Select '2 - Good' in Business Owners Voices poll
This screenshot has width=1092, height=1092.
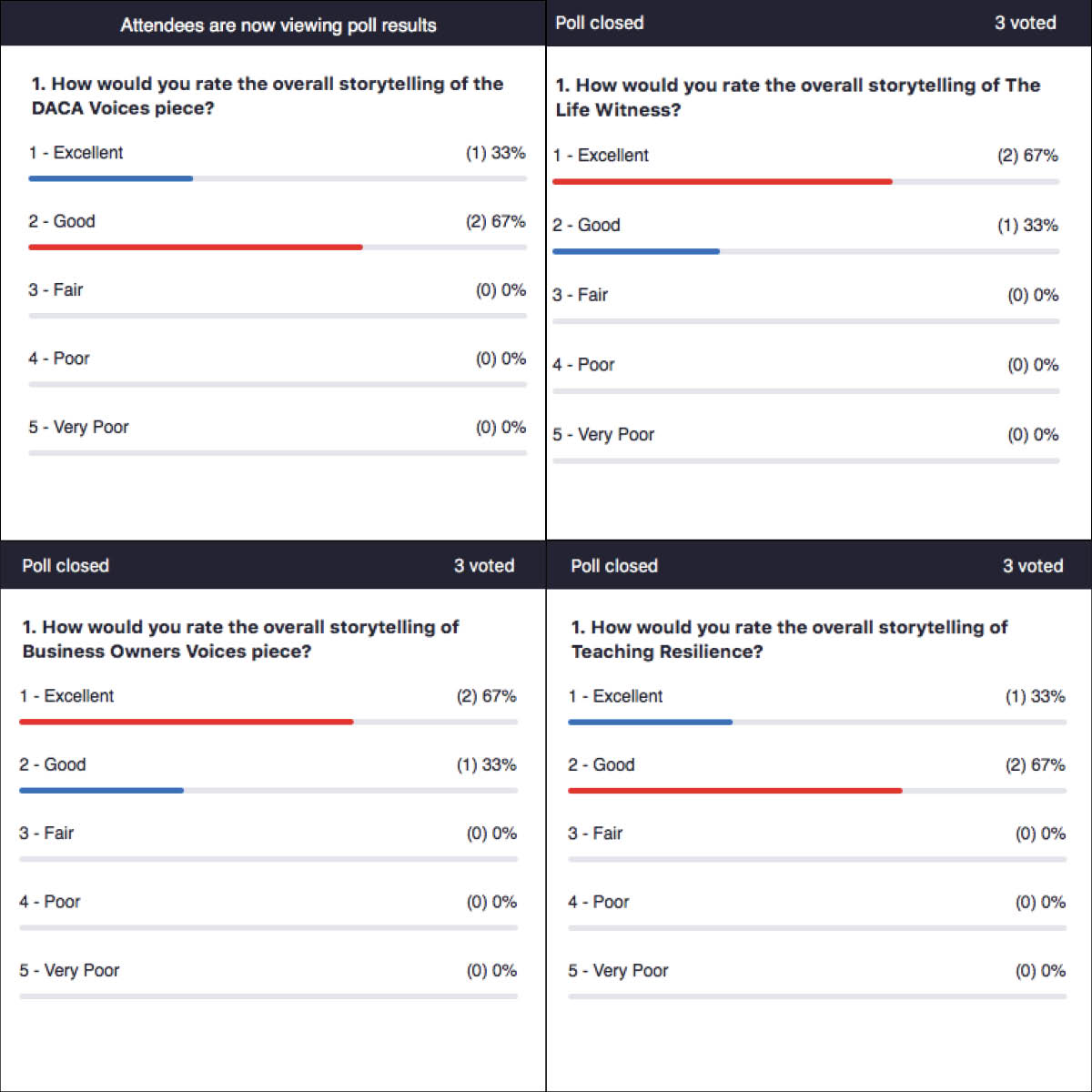[x=53, y=764]
